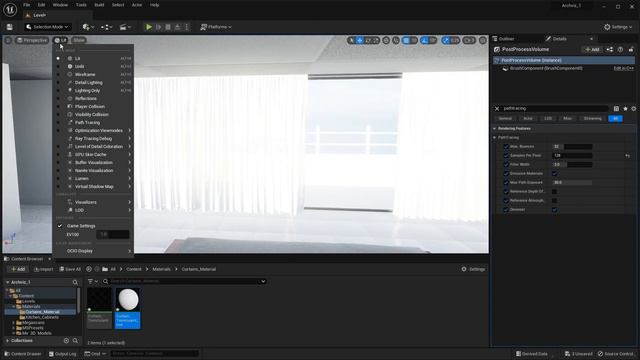Screen dimensions: 640x360
Task: Expand Virtual Shadow Map submenu
Action: pos(93,187)
